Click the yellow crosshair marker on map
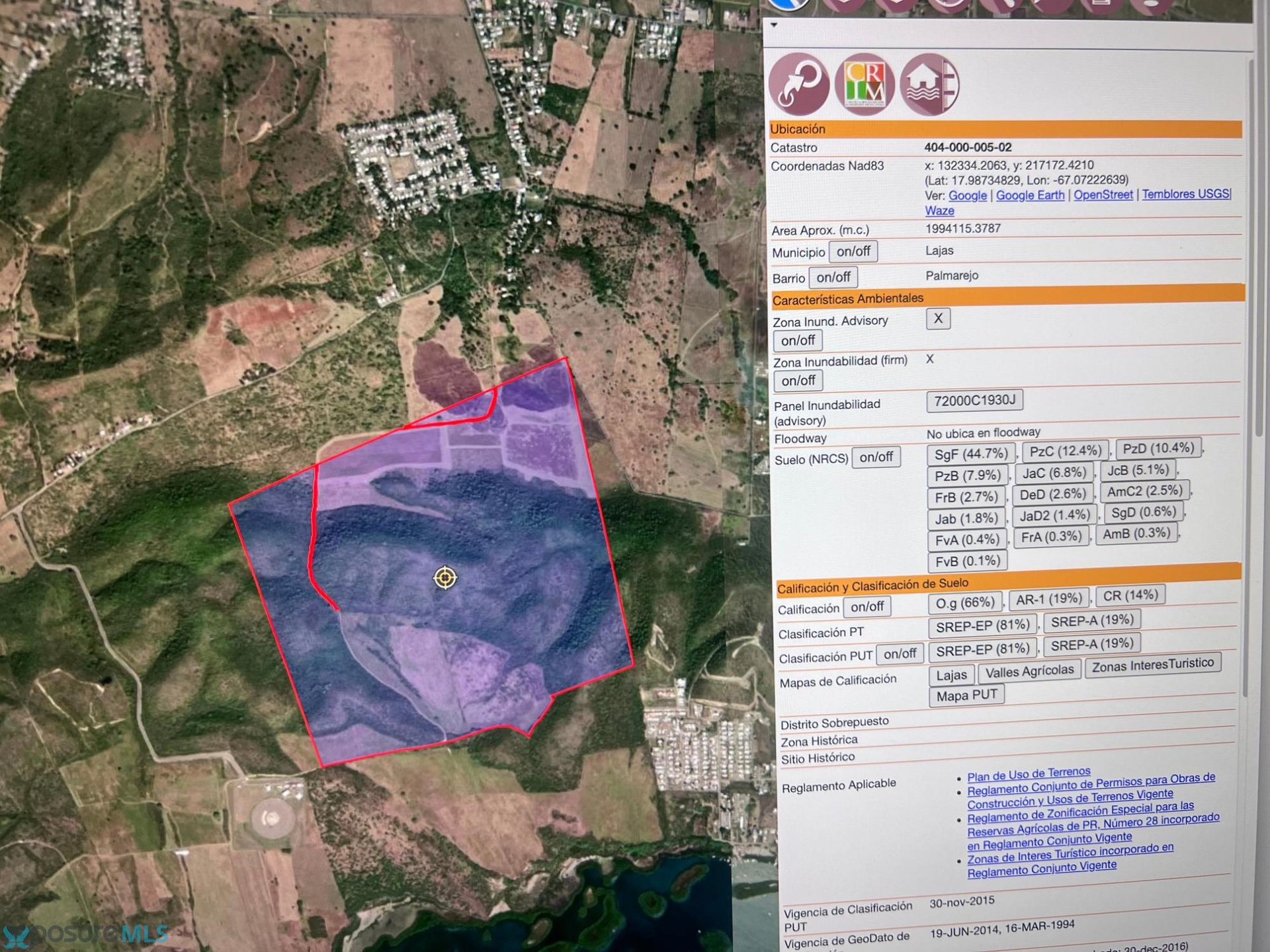The height and width of the screenshot is (952, 1270). 445,578
